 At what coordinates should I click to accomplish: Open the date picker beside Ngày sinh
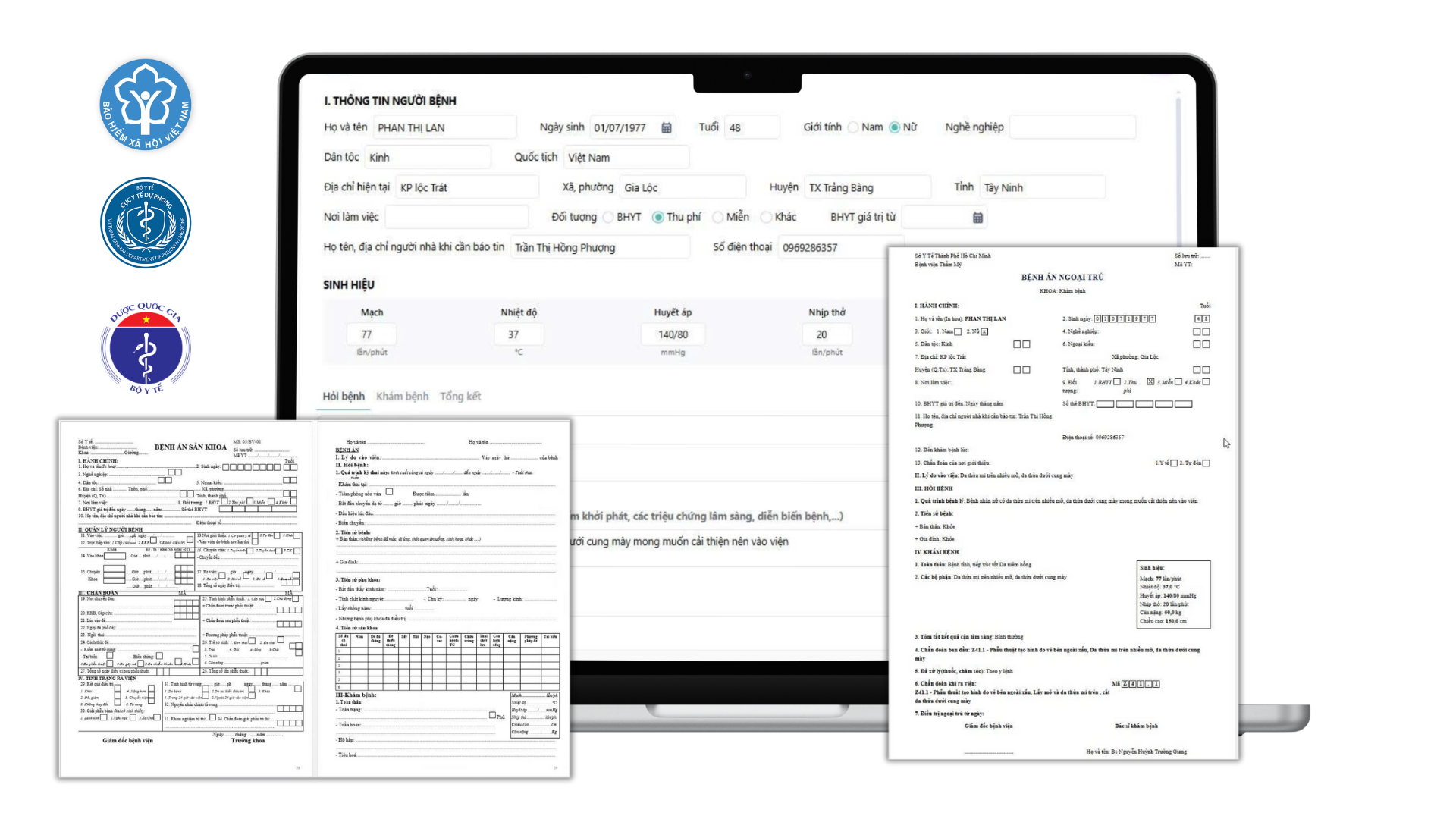(666, 127)
